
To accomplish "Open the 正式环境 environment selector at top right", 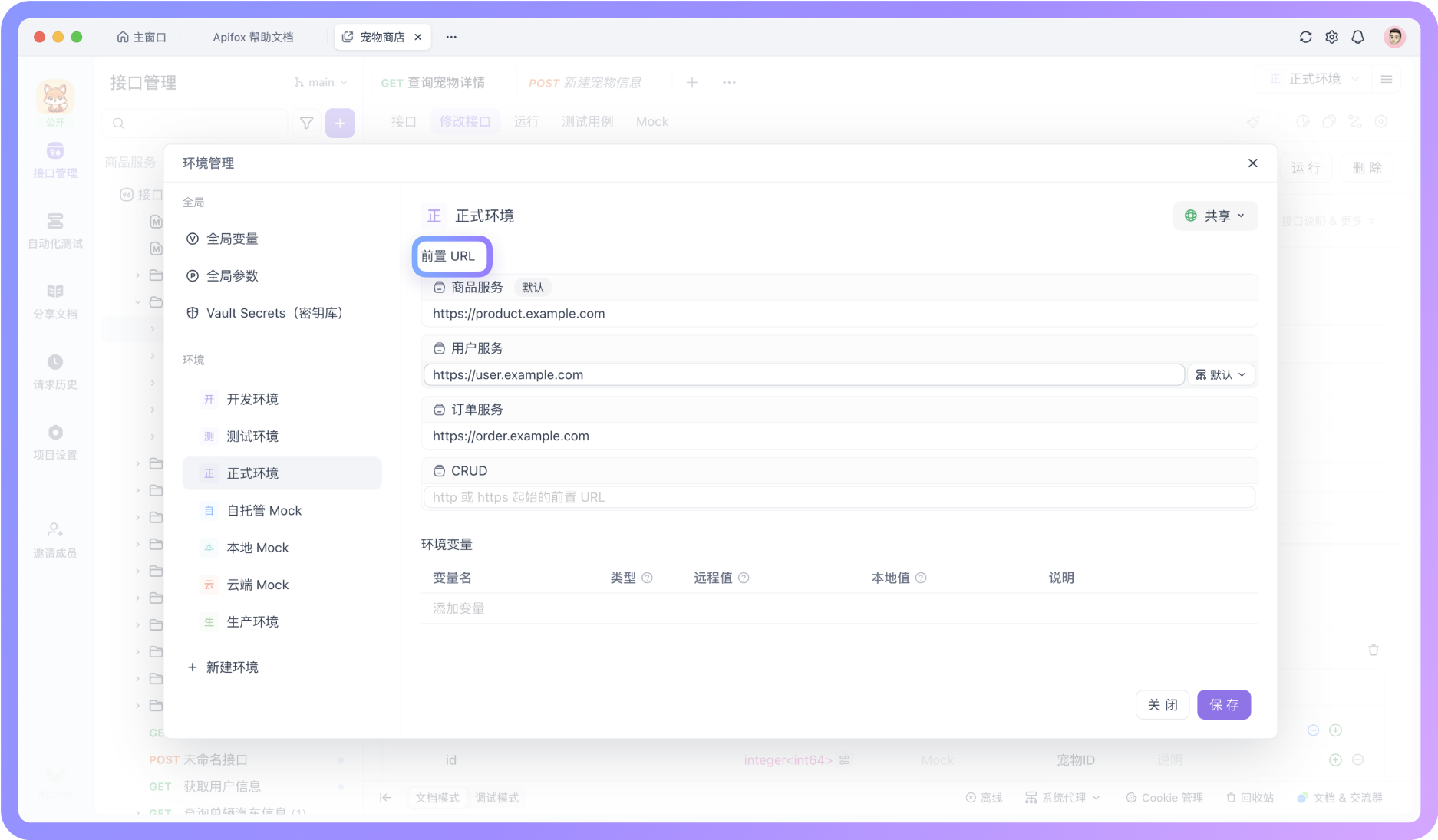I will [1314, 79].
